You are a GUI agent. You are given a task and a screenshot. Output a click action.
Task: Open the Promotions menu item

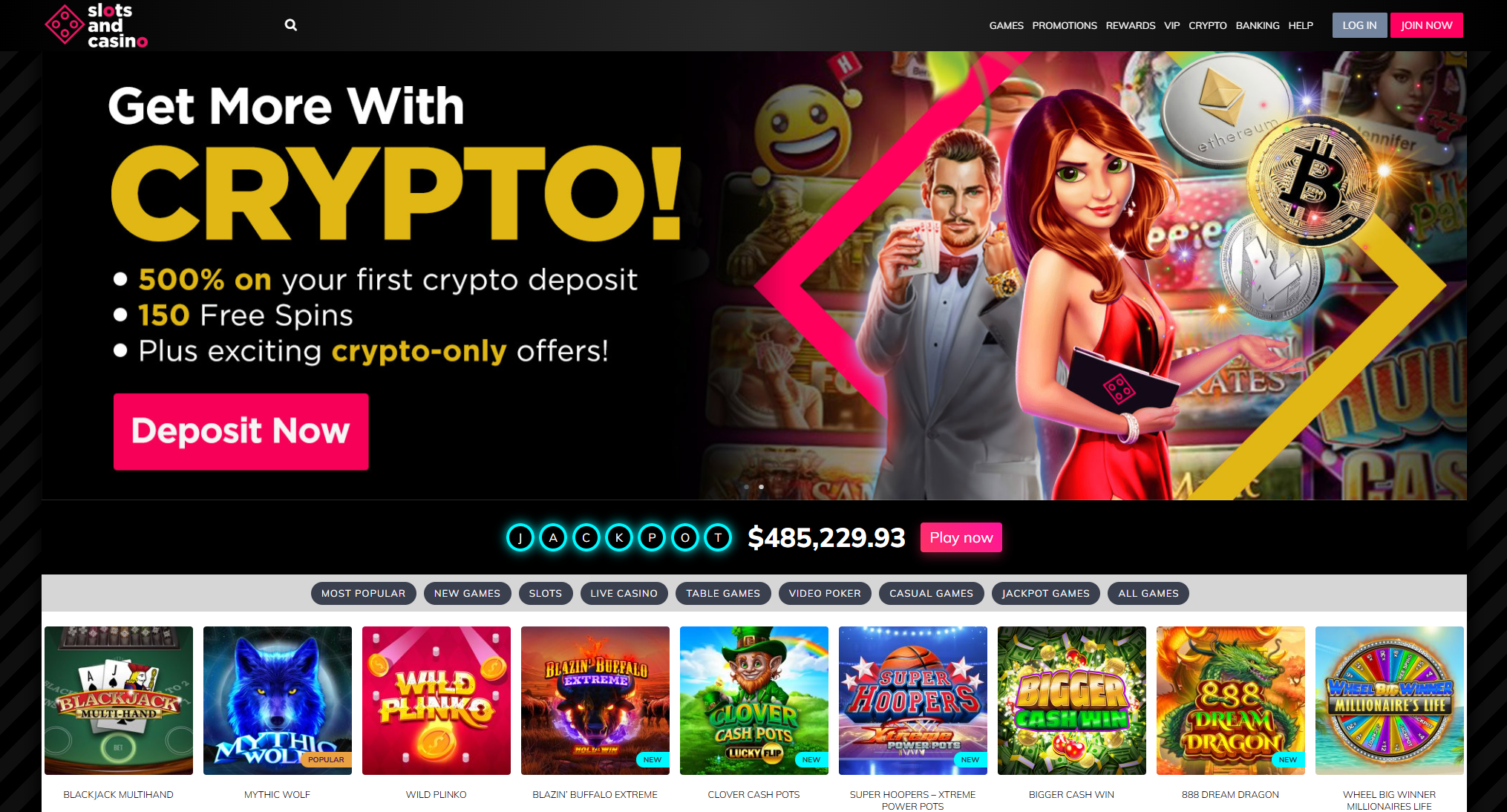(x=1065, y=25)
